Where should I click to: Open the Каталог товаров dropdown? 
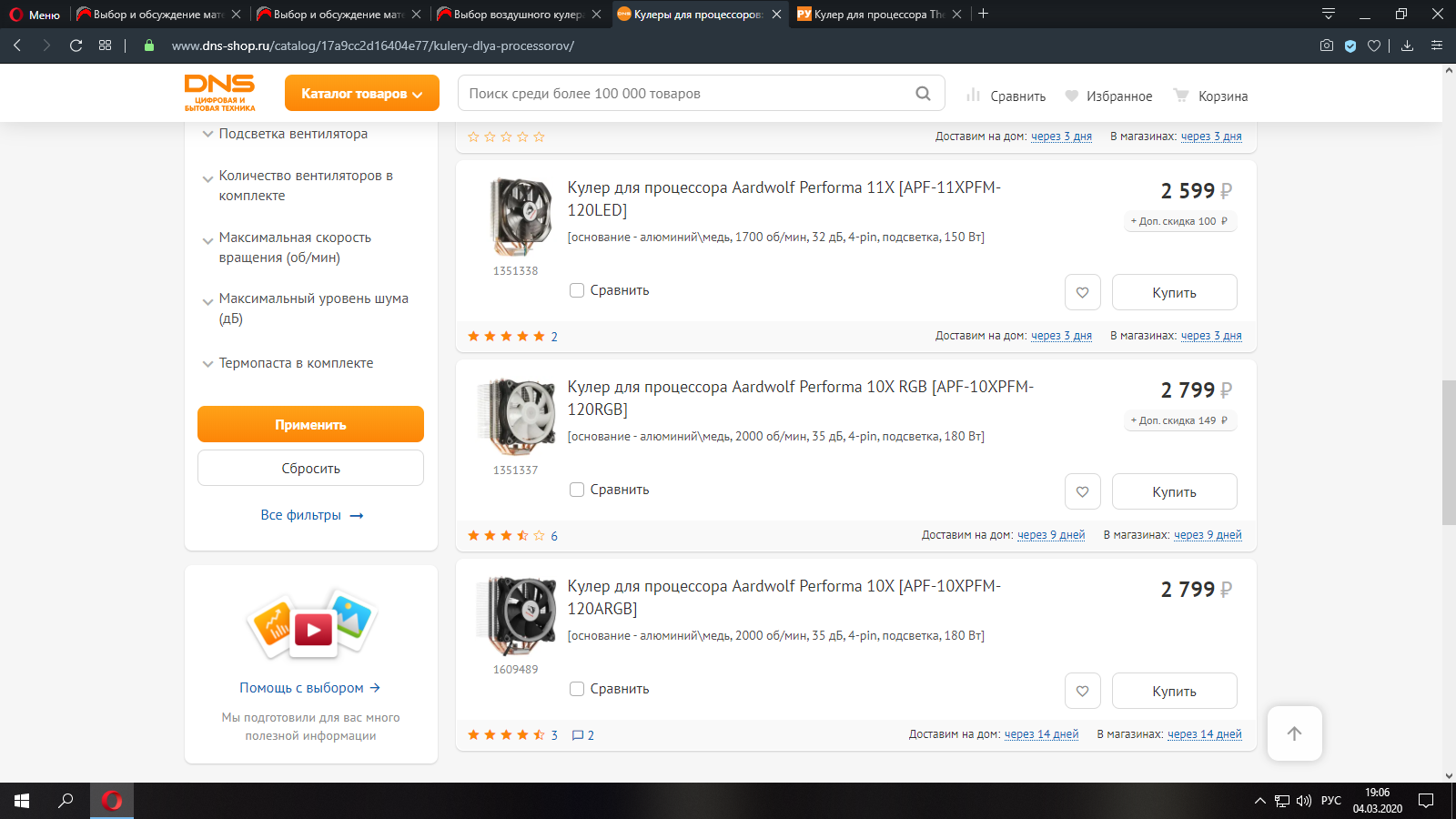pyautogui.click(x=362, y=93)
